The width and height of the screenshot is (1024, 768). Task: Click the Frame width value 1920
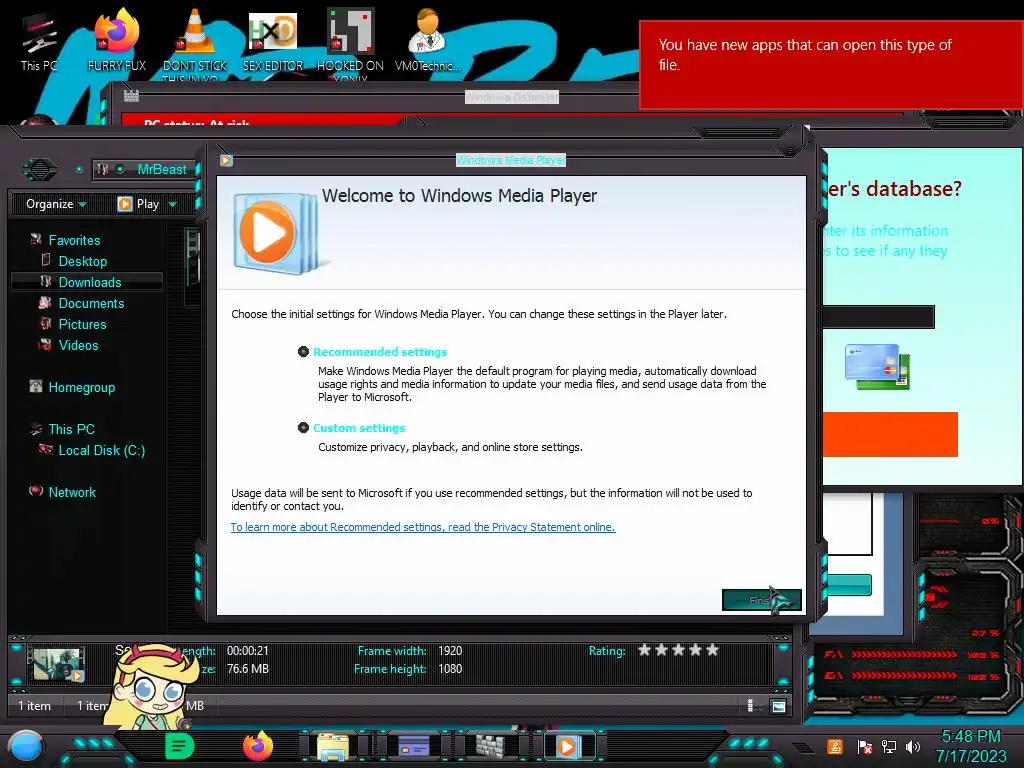pos(450,650)
